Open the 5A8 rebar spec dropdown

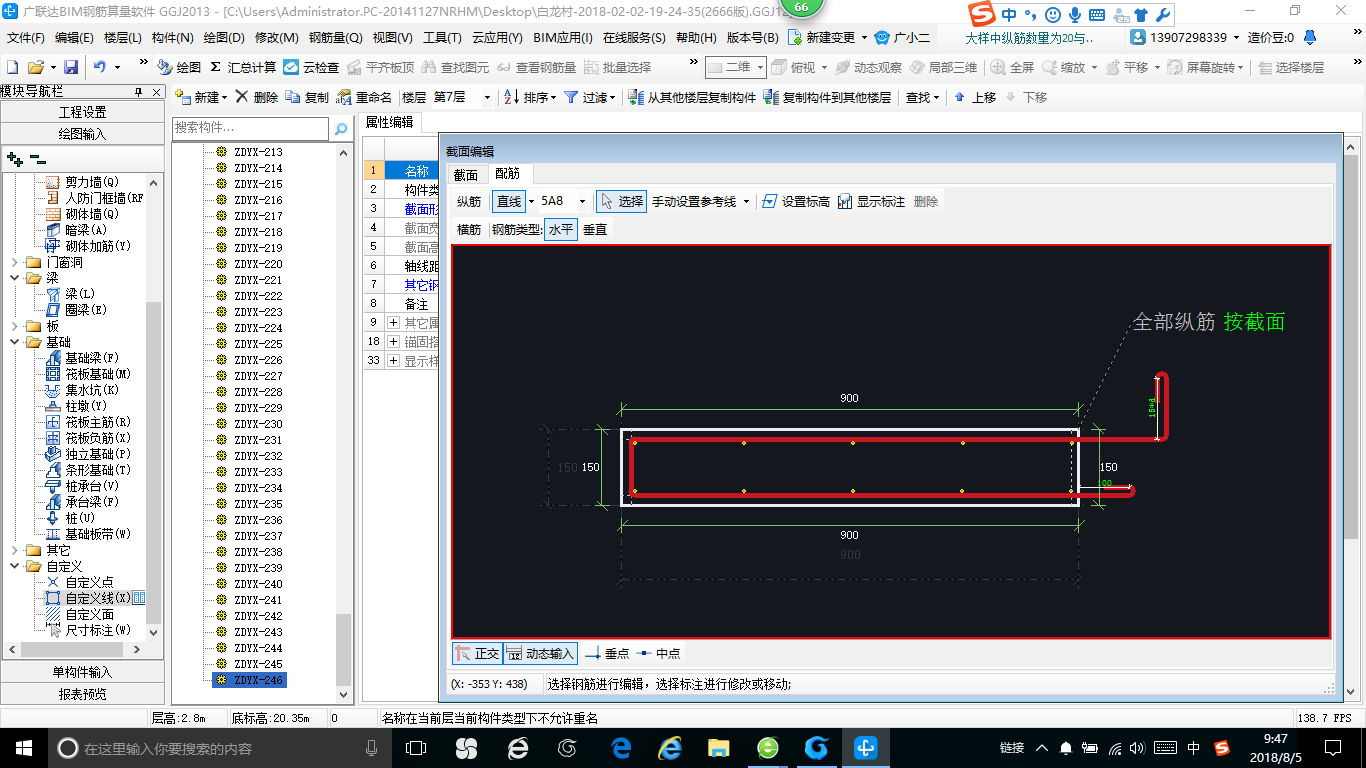click(582, 201)
